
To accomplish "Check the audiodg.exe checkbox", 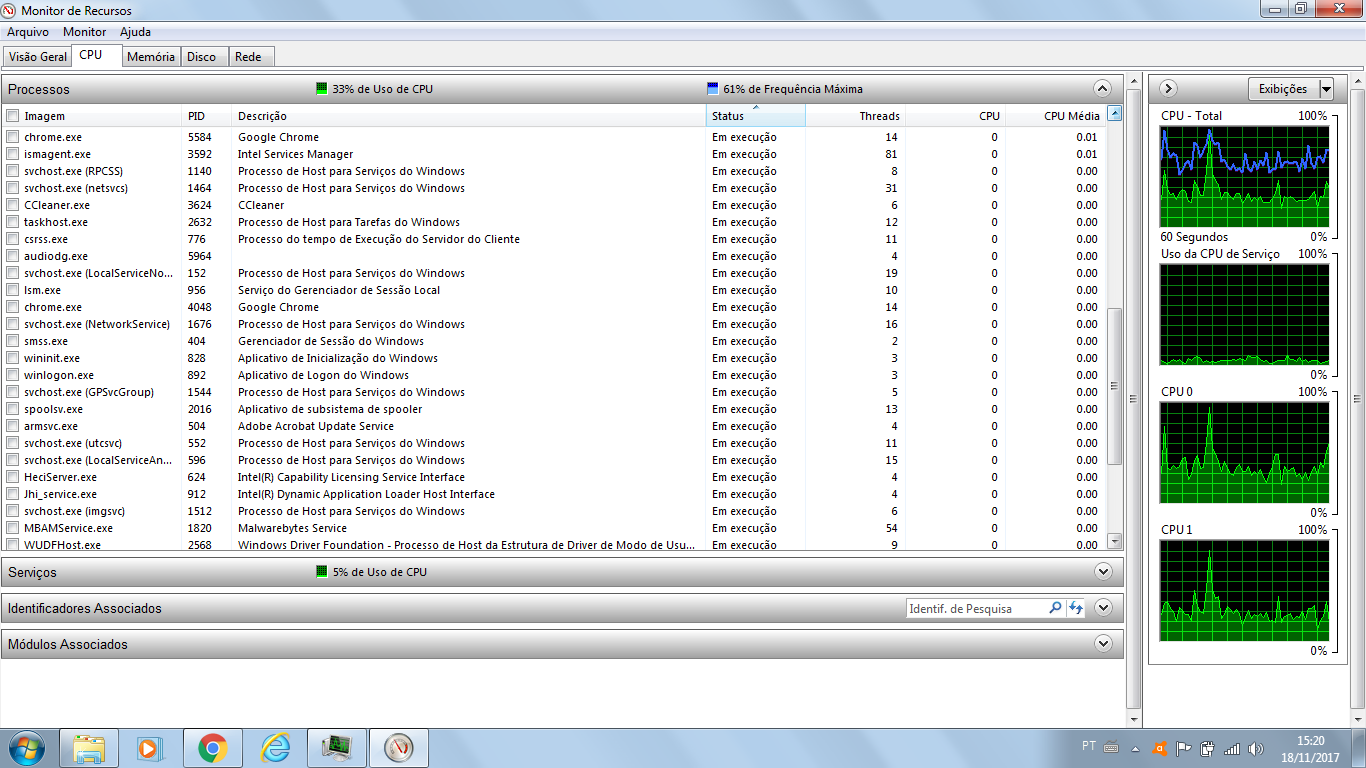I will click(x=13, y=256).
